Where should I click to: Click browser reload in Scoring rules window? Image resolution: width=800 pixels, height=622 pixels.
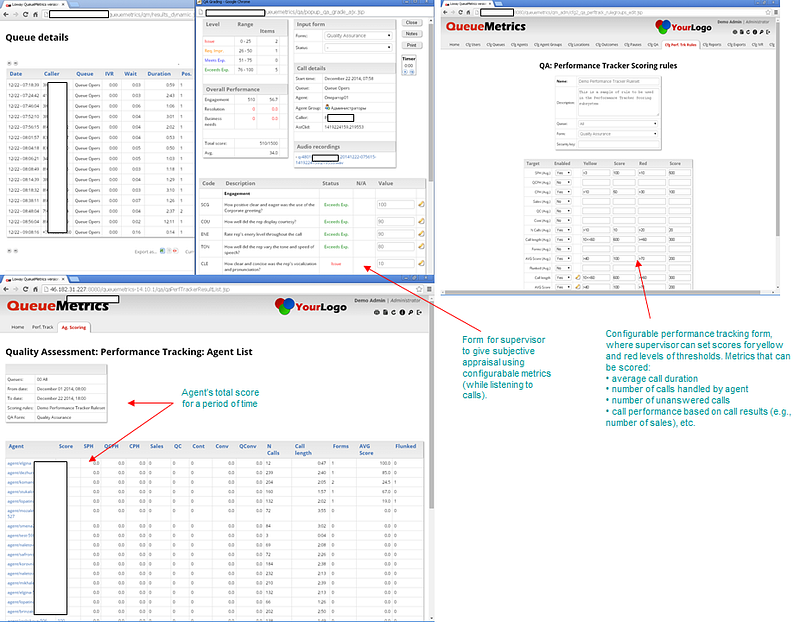(x=461, y=12)
